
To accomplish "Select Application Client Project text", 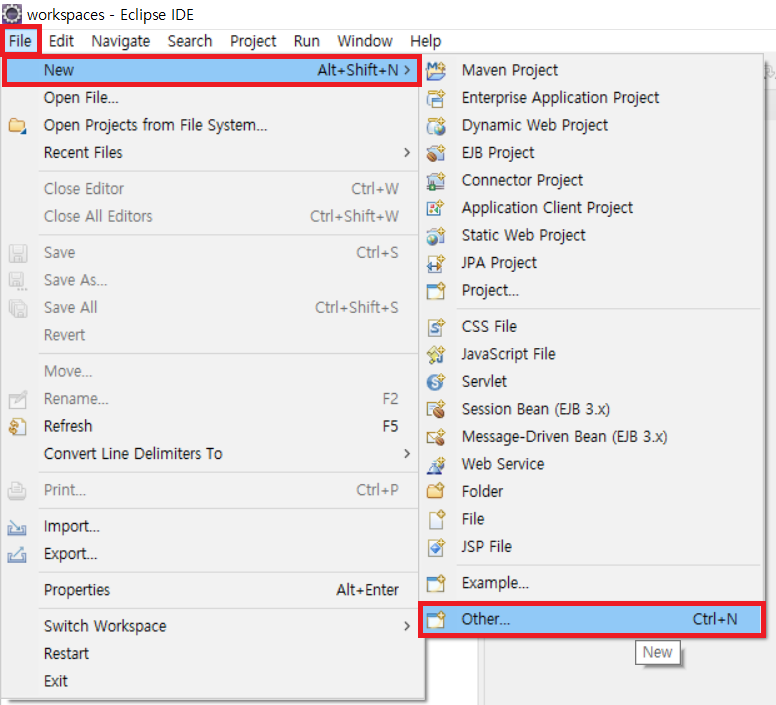I will click(547, 208).
